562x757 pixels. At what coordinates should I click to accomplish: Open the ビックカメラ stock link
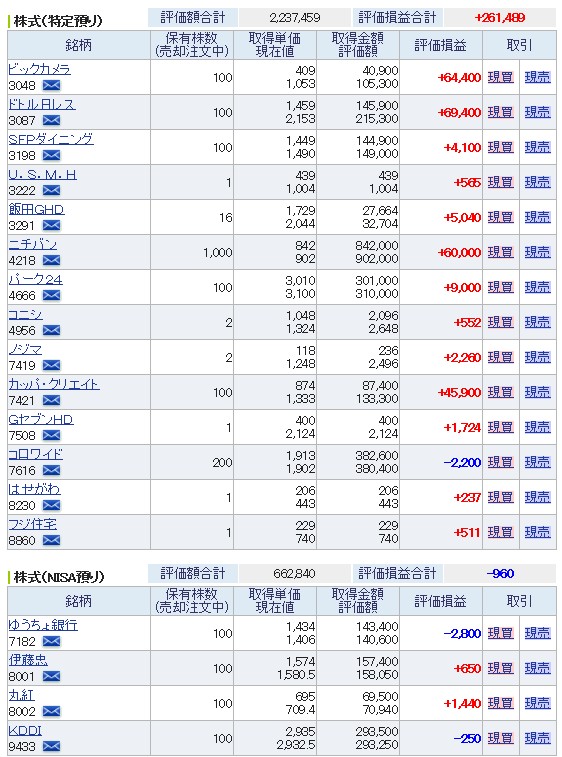(40, 69)
